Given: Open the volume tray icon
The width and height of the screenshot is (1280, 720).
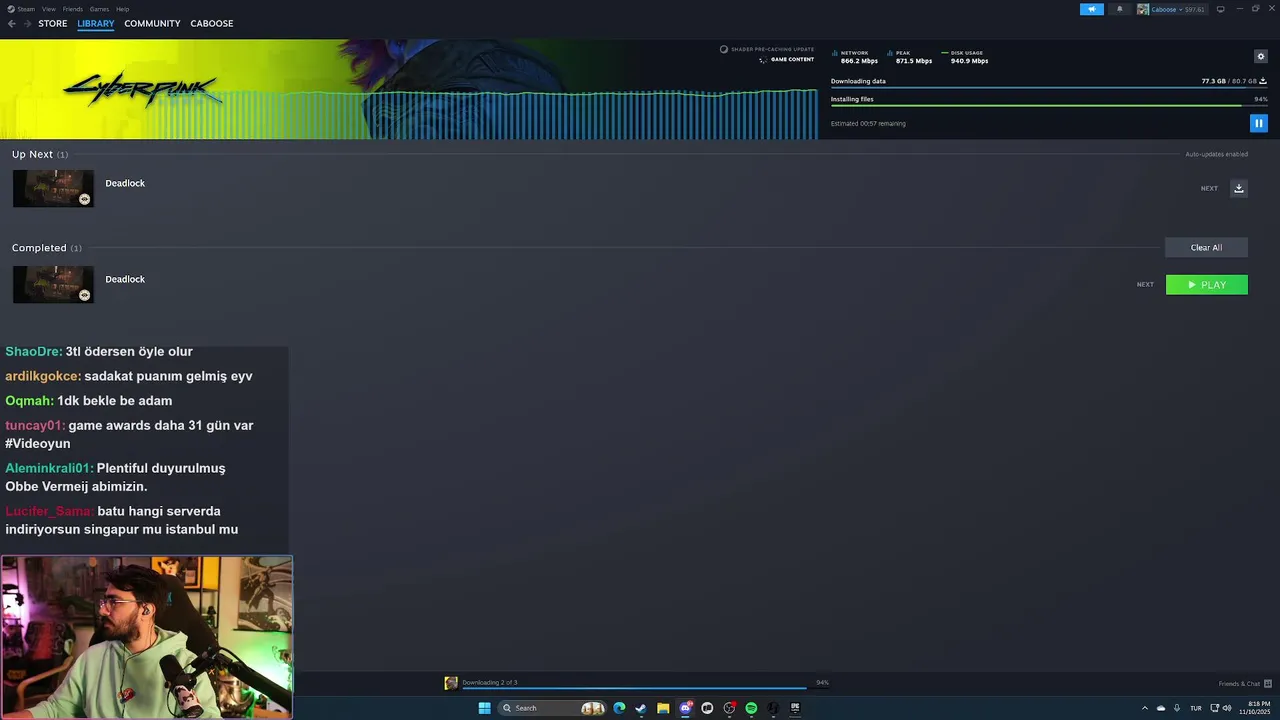Looking at the screenshot, I should pos(1227,708).
